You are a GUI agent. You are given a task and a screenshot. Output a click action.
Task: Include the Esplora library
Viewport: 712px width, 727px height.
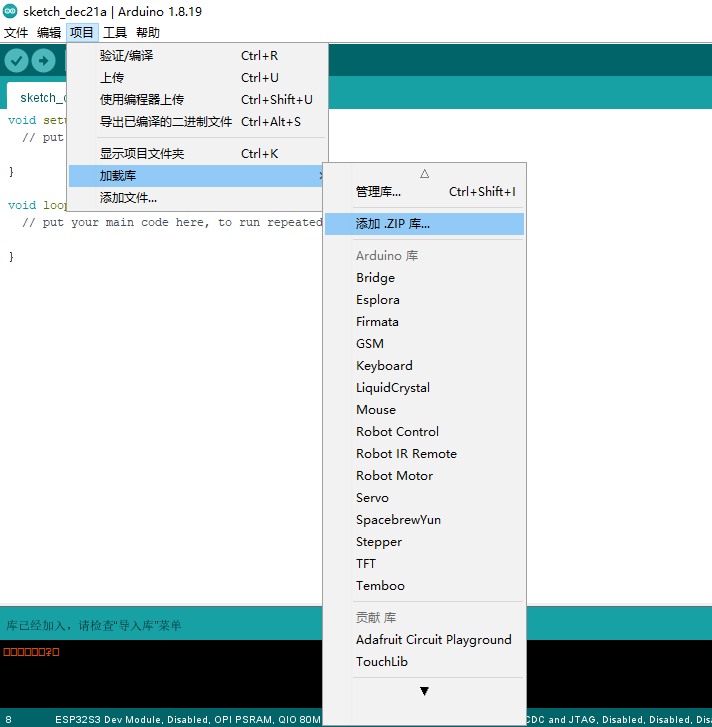(424, 300)
